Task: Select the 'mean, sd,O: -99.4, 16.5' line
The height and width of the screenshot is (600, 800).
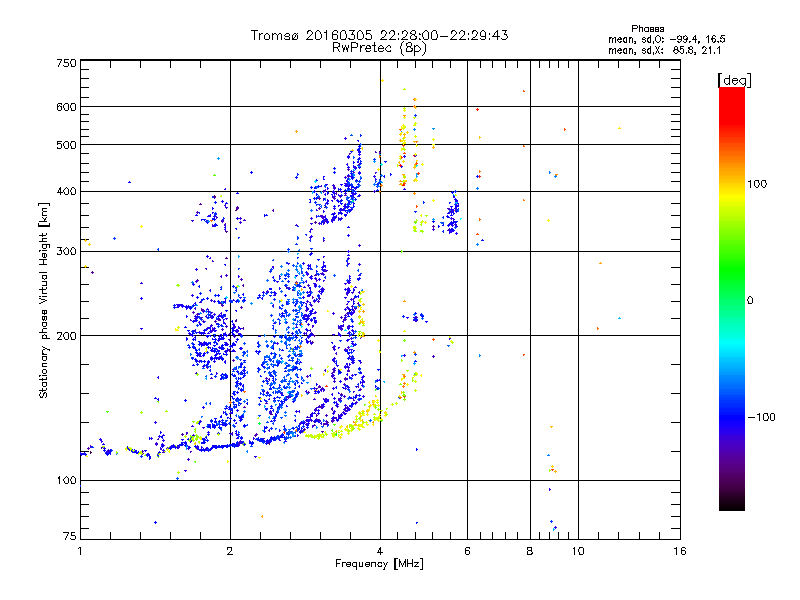Action: pos(666,39)
